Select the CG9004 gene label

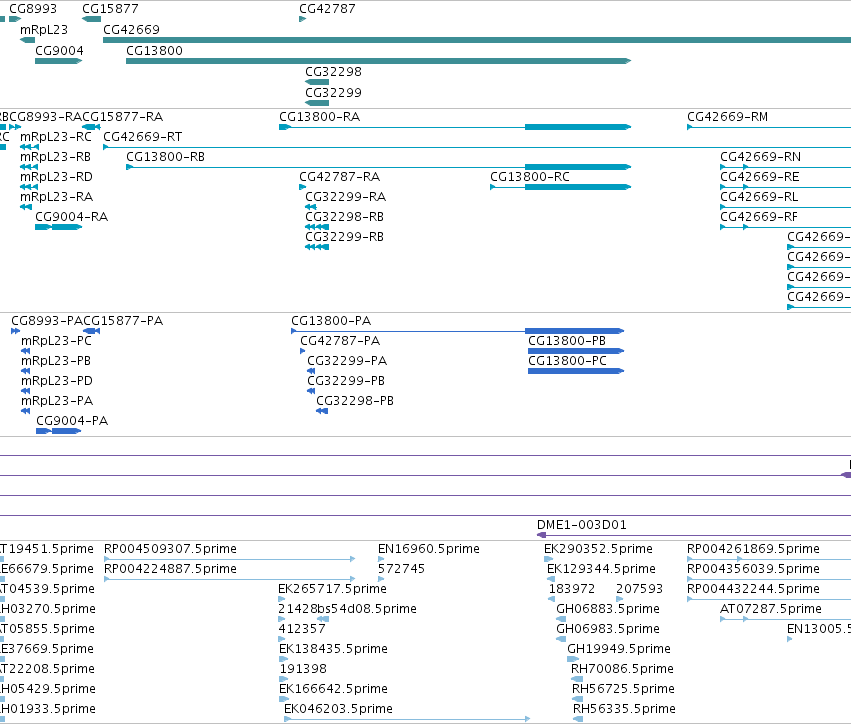coord(59,50)
